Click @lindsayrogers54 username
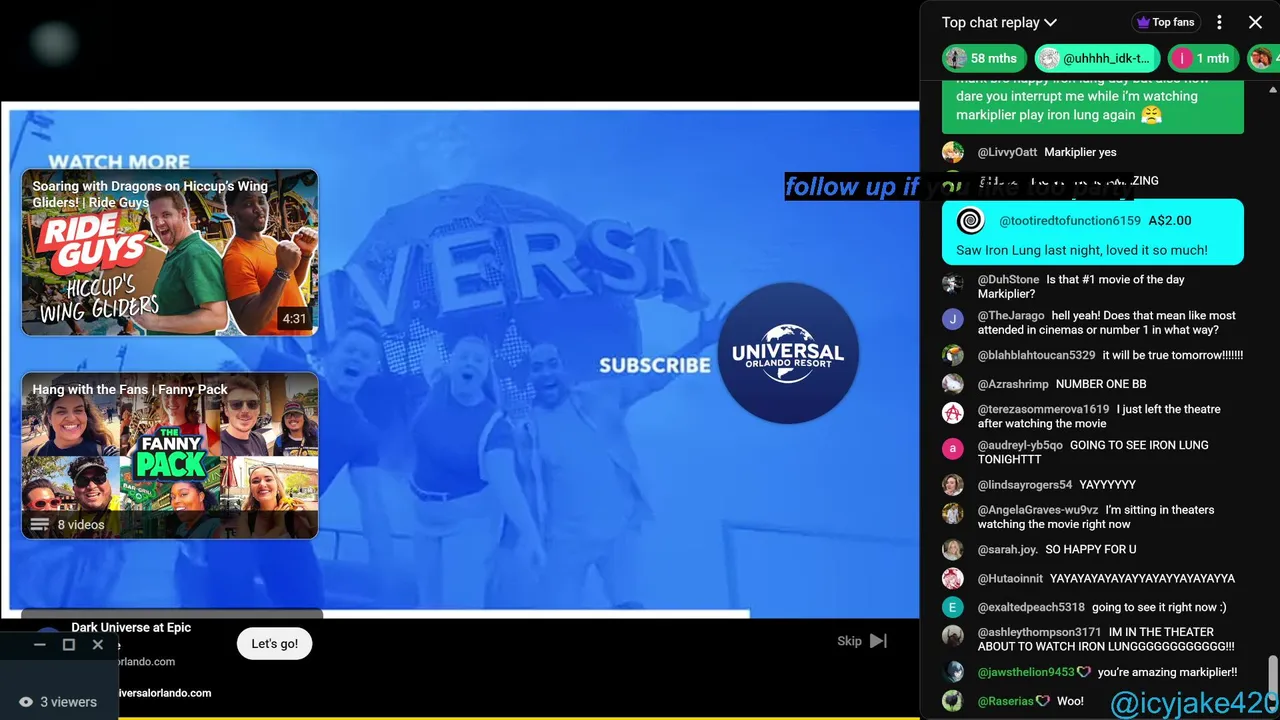 [x=1025, y=485]
